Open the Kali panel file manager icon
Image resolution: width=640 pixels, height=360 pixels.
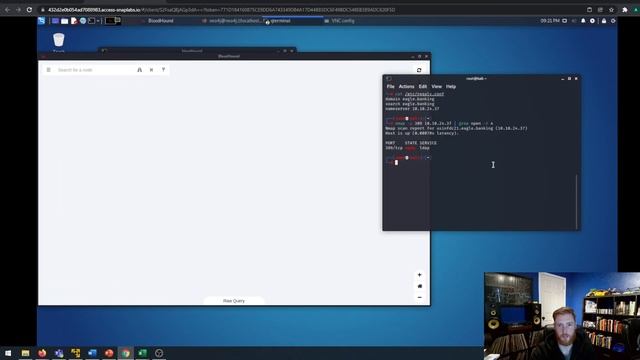pyautogui.click(x=64, y=21)
